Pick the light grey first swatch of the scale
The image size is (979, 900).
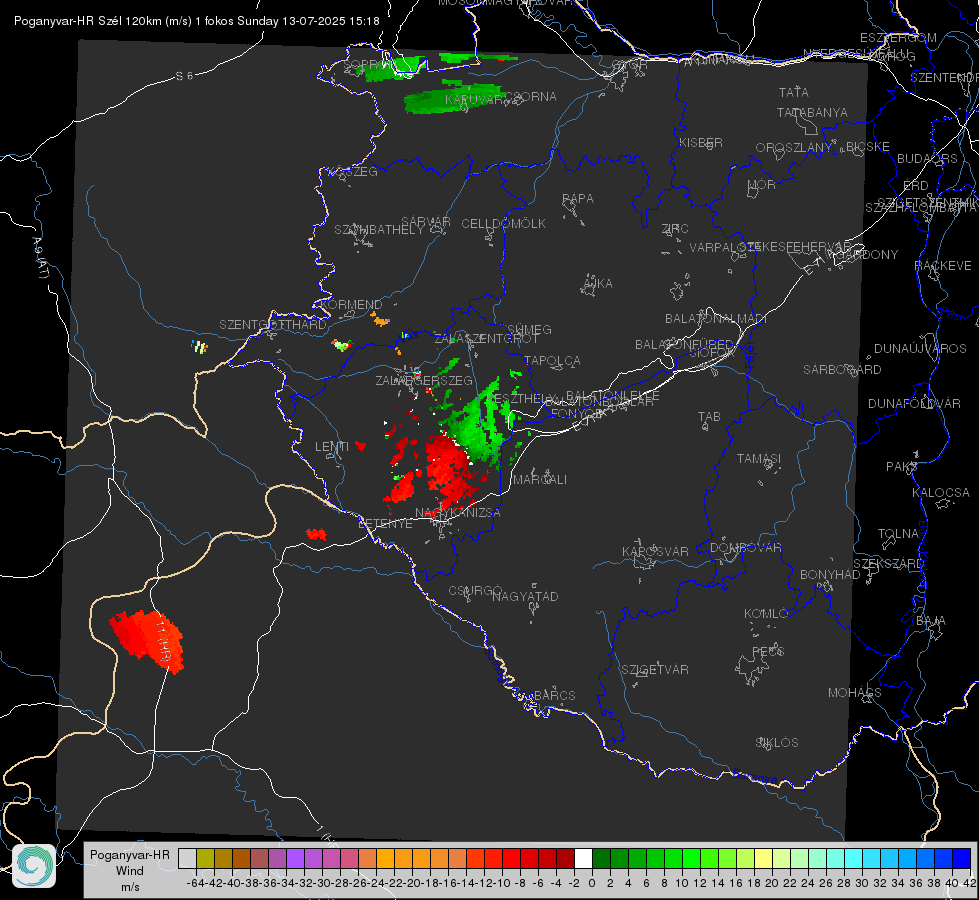[187, 858]
